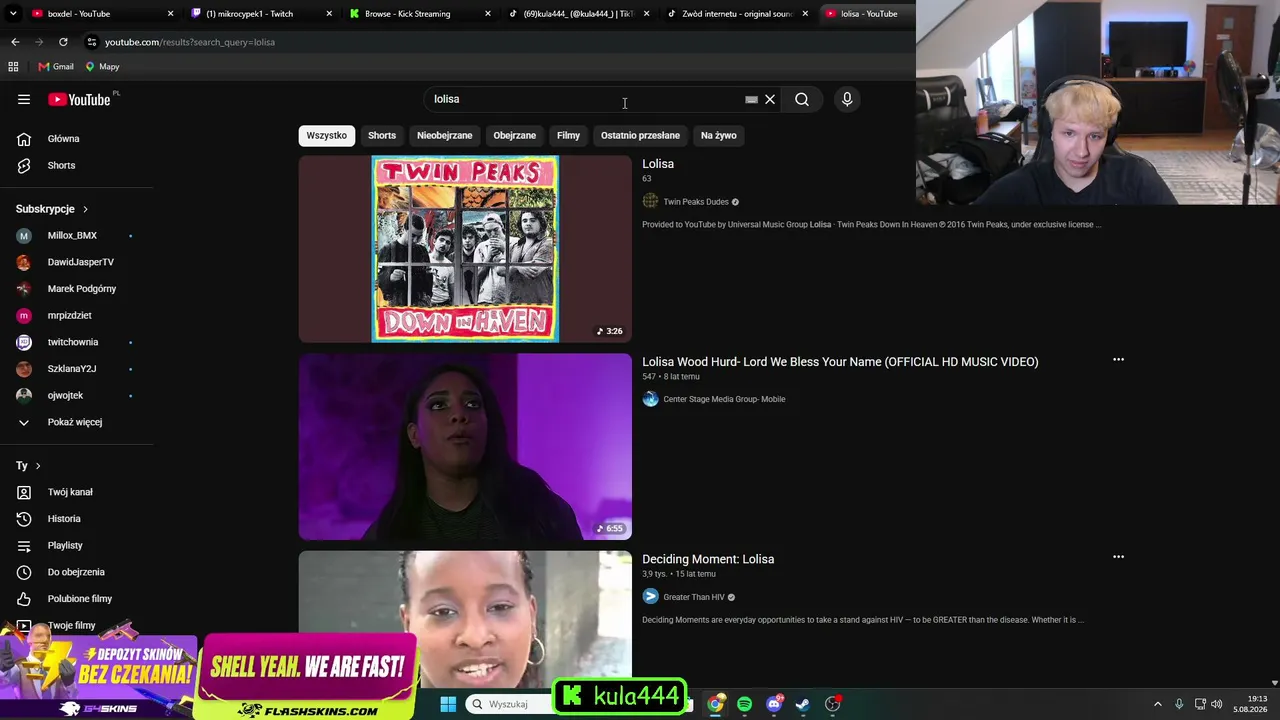Filter results by Ostatnio przesłane

click(x=640, y=135)
